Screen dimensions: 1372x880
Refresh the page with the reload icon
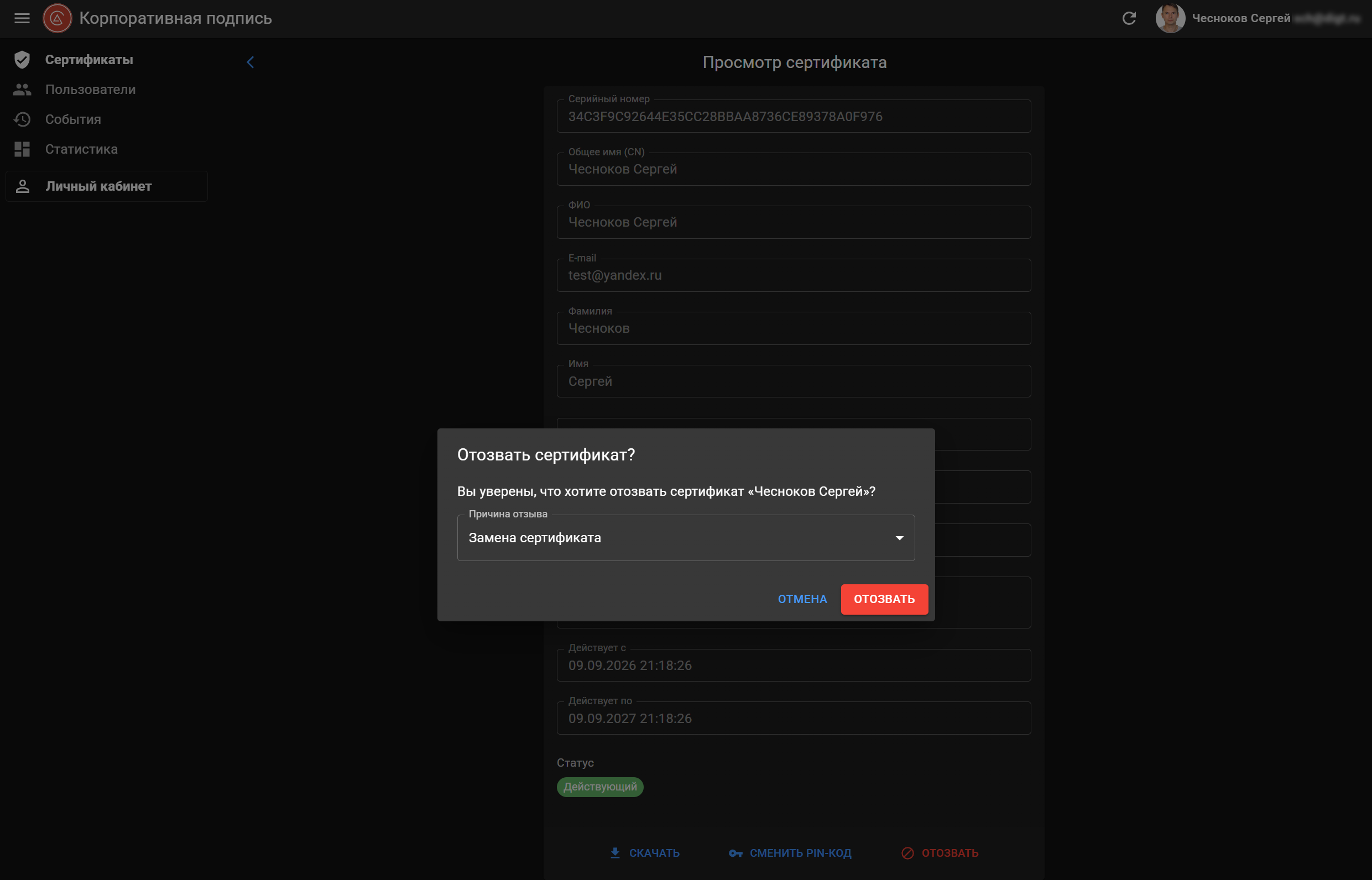point(1129,18)
